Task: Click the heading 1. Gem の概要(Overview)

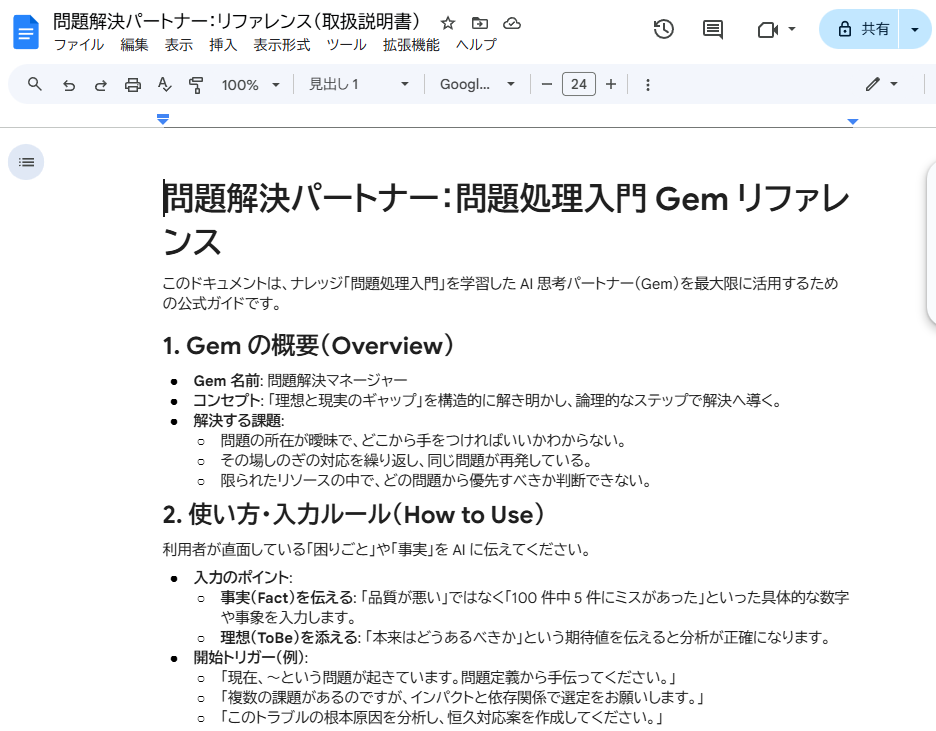Action: pos(308,346)
